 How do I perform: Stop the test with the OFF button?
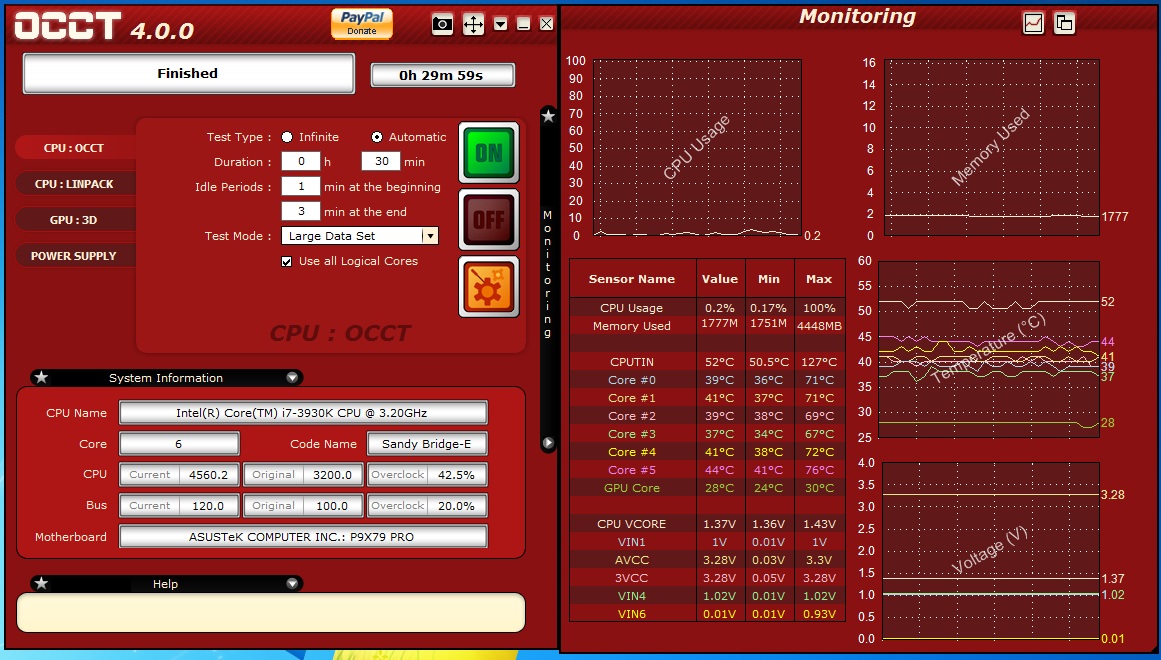click(489, 219)
